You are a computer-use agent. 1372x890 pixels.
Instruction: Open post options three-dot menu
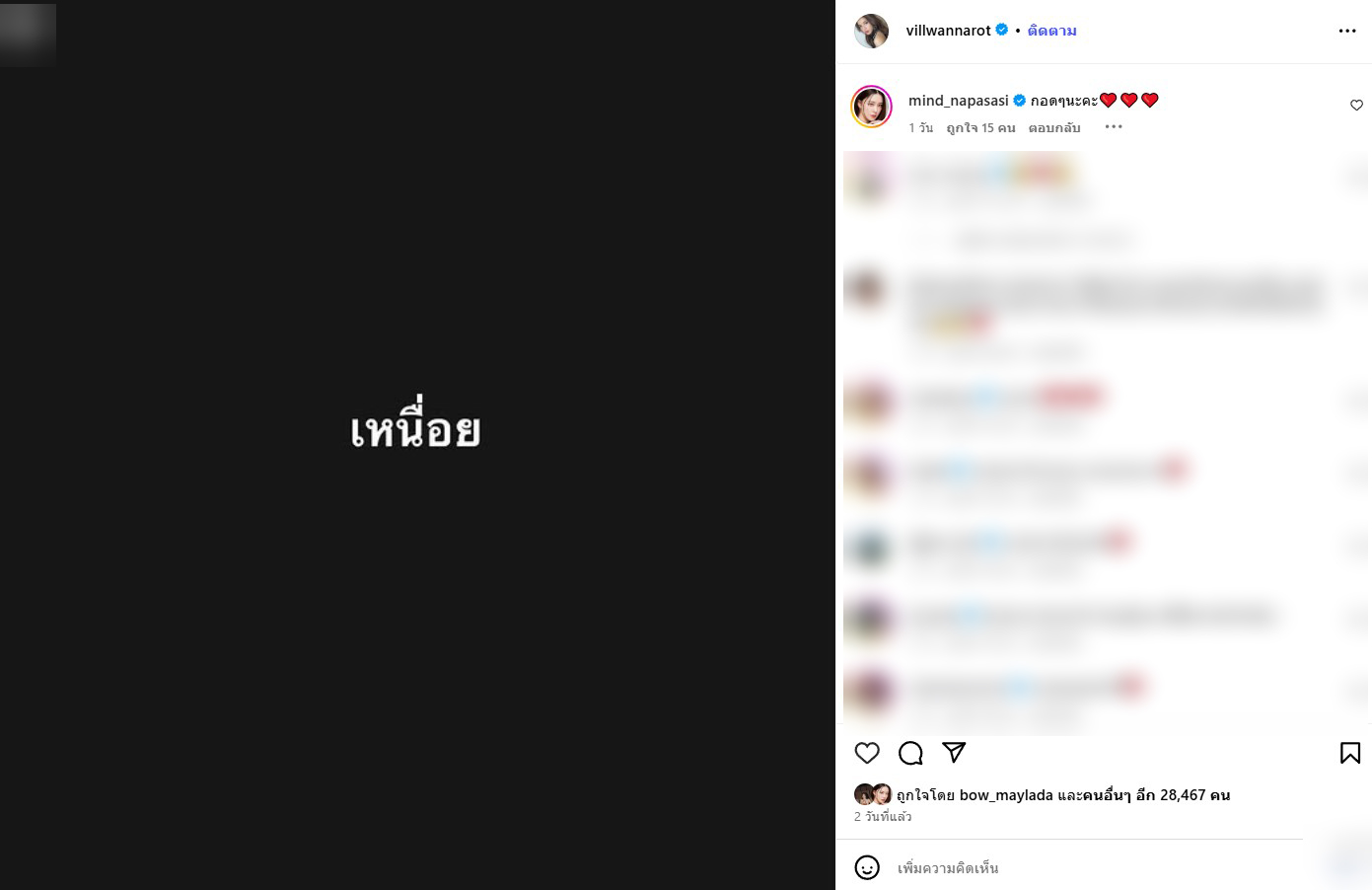click(x=1347, y=31)
